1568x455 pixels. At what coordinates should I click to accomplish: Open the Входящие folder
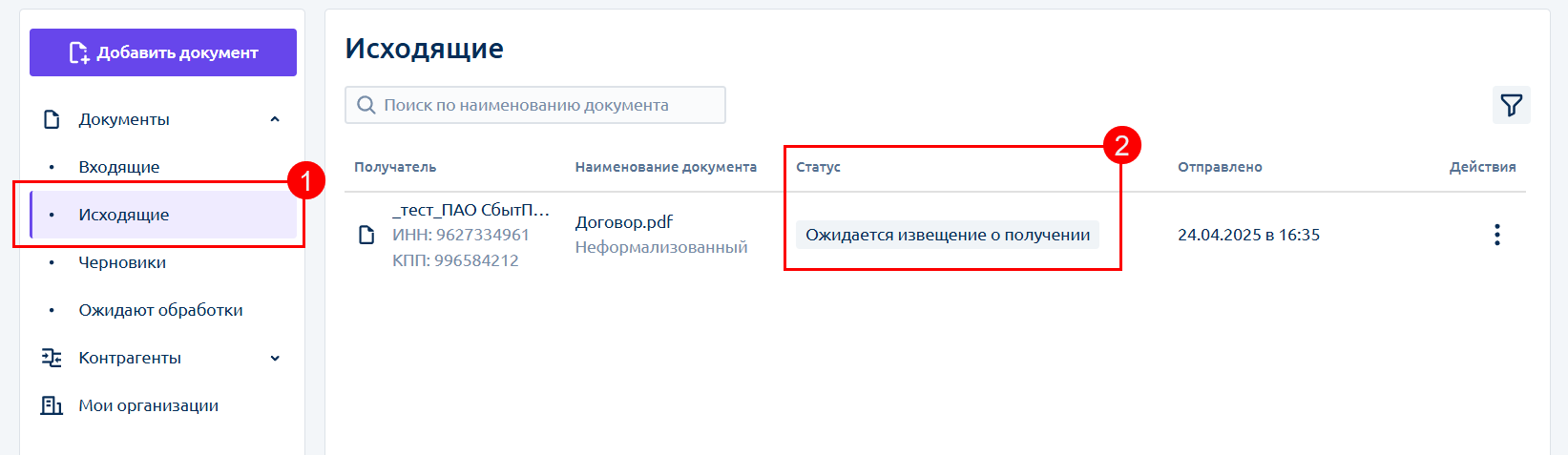118,167
